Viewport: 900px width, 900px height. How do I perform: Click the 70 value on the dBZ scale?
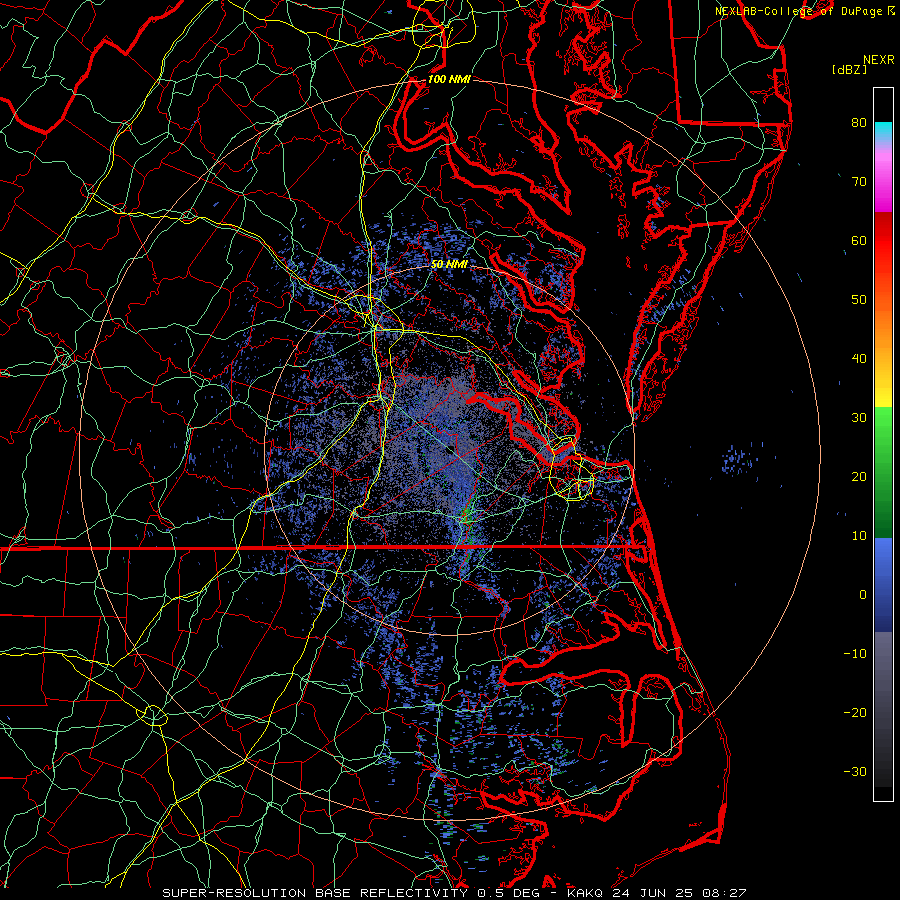[859, 181]
